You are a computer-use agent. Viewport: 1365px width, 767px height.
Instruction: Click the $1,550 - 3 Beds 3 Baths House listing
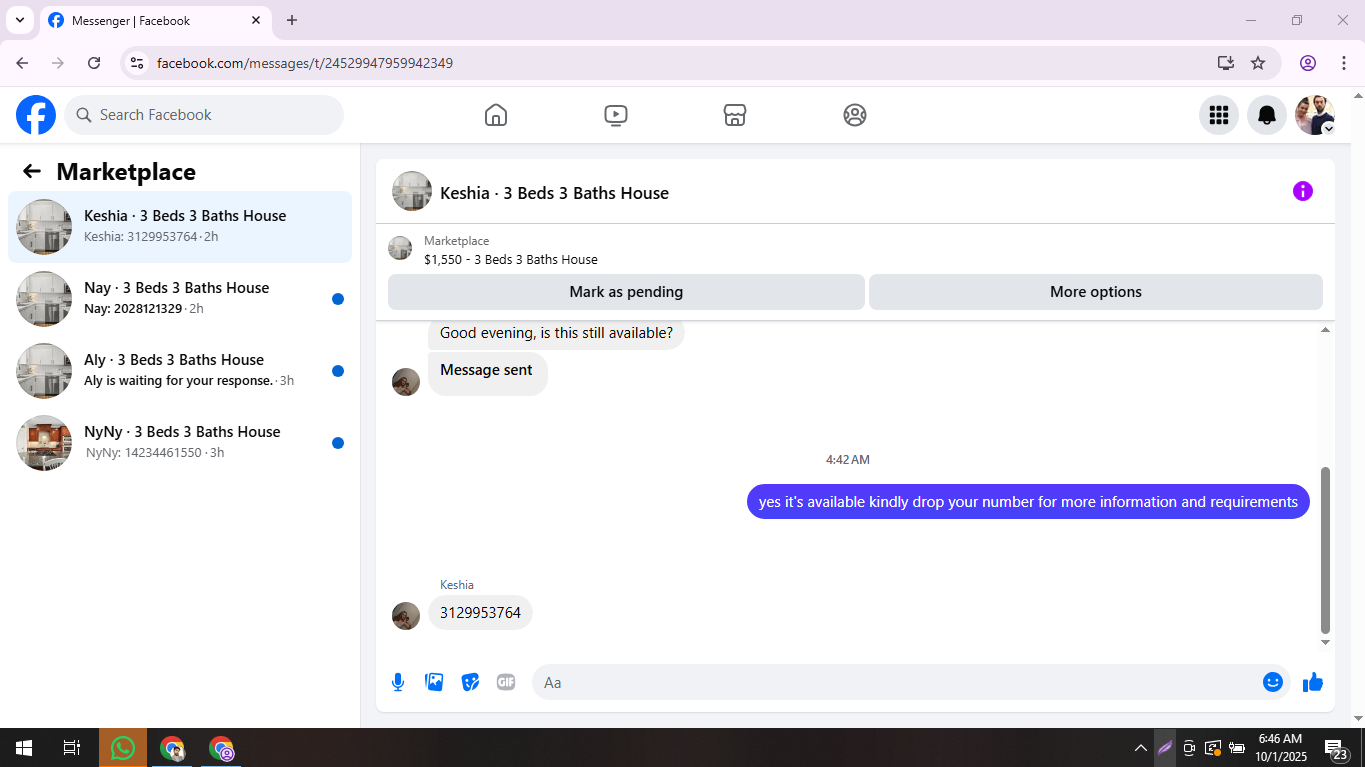pos(511,259)
